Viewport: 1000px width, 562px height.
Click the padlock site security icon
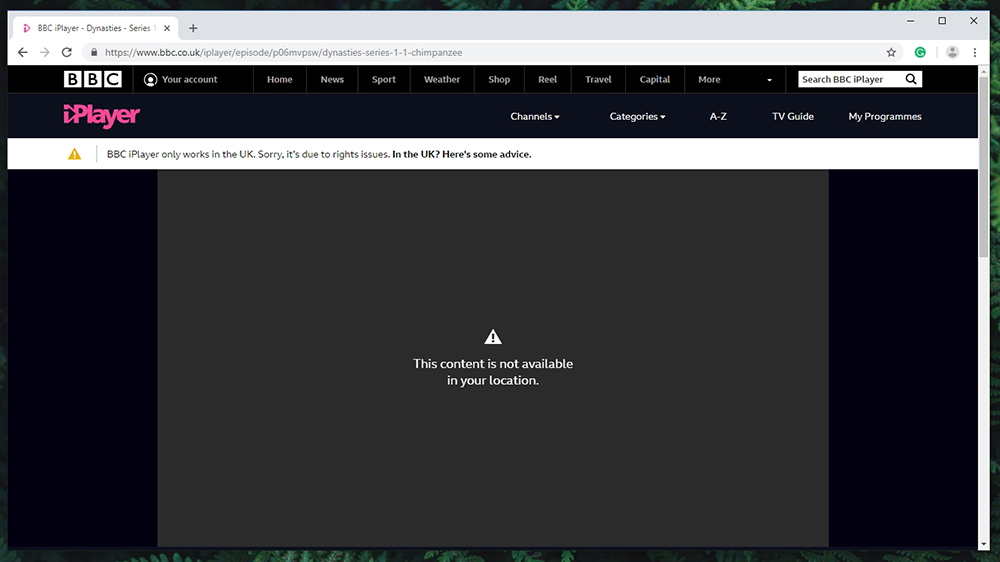94,52
